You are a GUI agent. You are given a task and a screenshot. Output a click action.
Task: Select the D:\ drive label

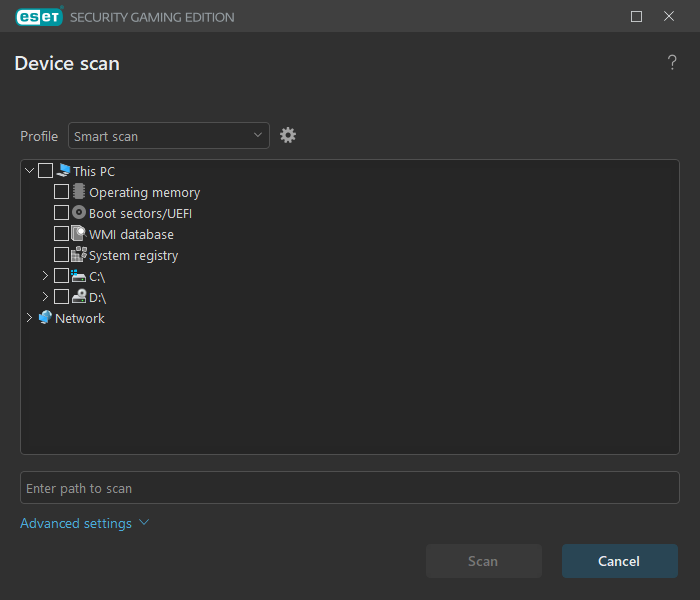tap(97, 298)
